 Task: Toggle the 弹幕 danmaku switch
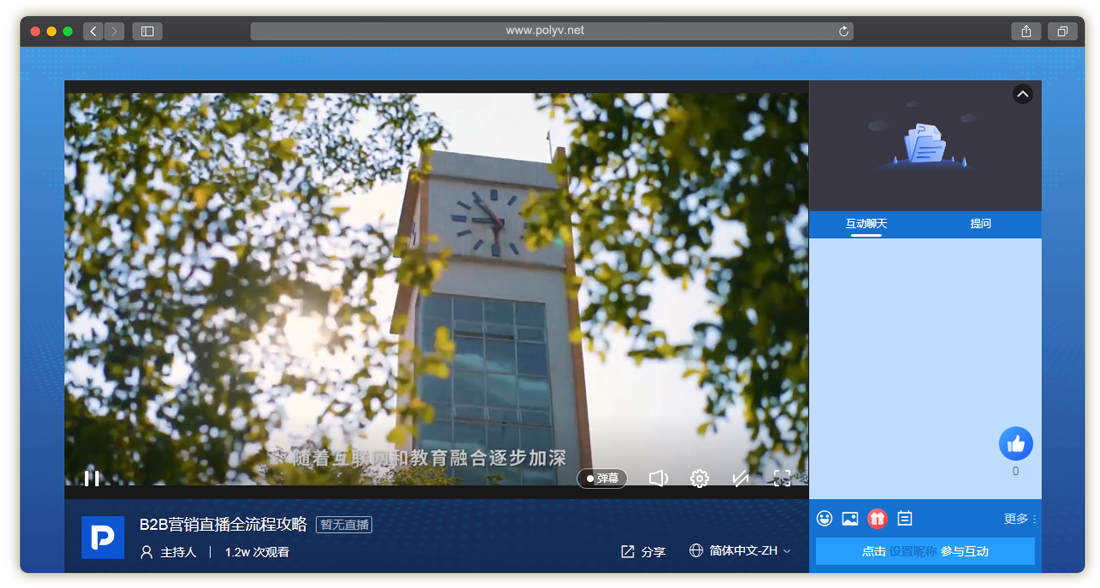pyautogui.click(x=602, y=478)
